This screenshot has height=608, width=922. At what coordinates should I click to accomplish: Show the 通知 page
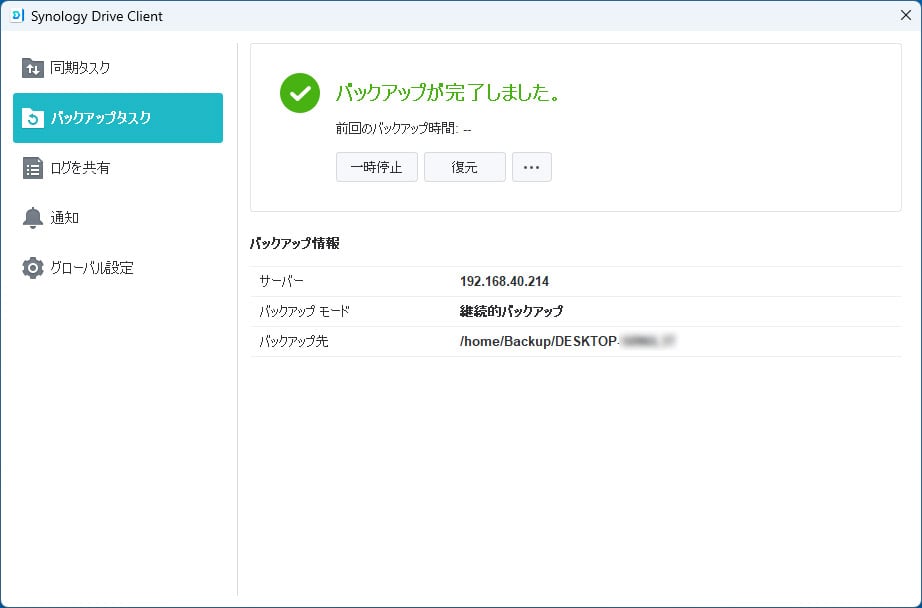click(65, 218)
